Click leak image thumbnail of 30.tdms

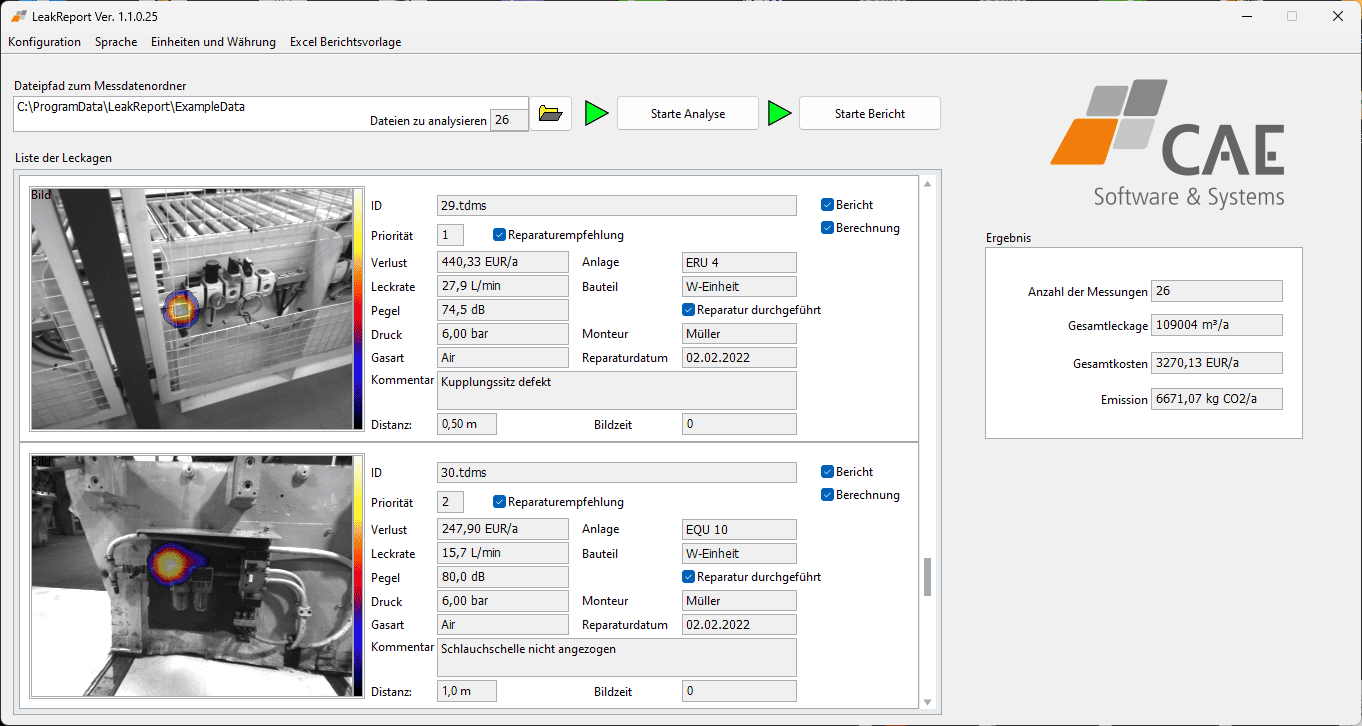[x=191, y=576]
